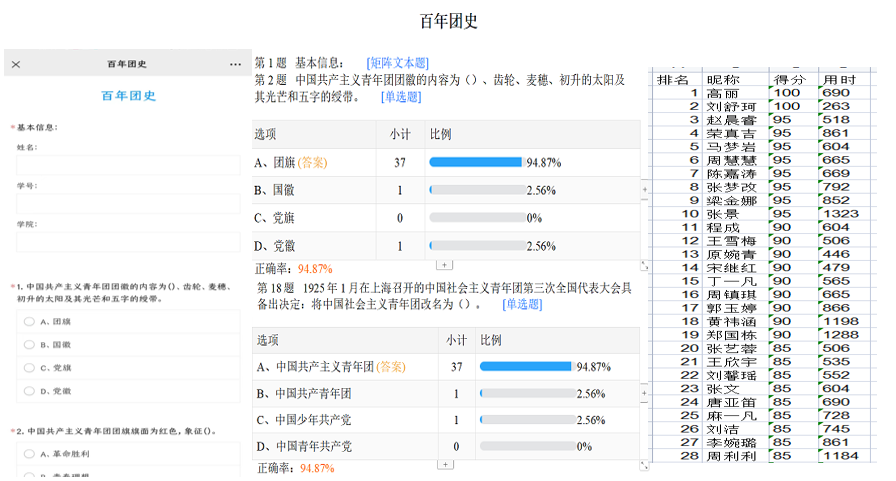Screen dimensions: 896x481
Task: Select radio option A、团旗 in question 1
Action: point(29,322)
